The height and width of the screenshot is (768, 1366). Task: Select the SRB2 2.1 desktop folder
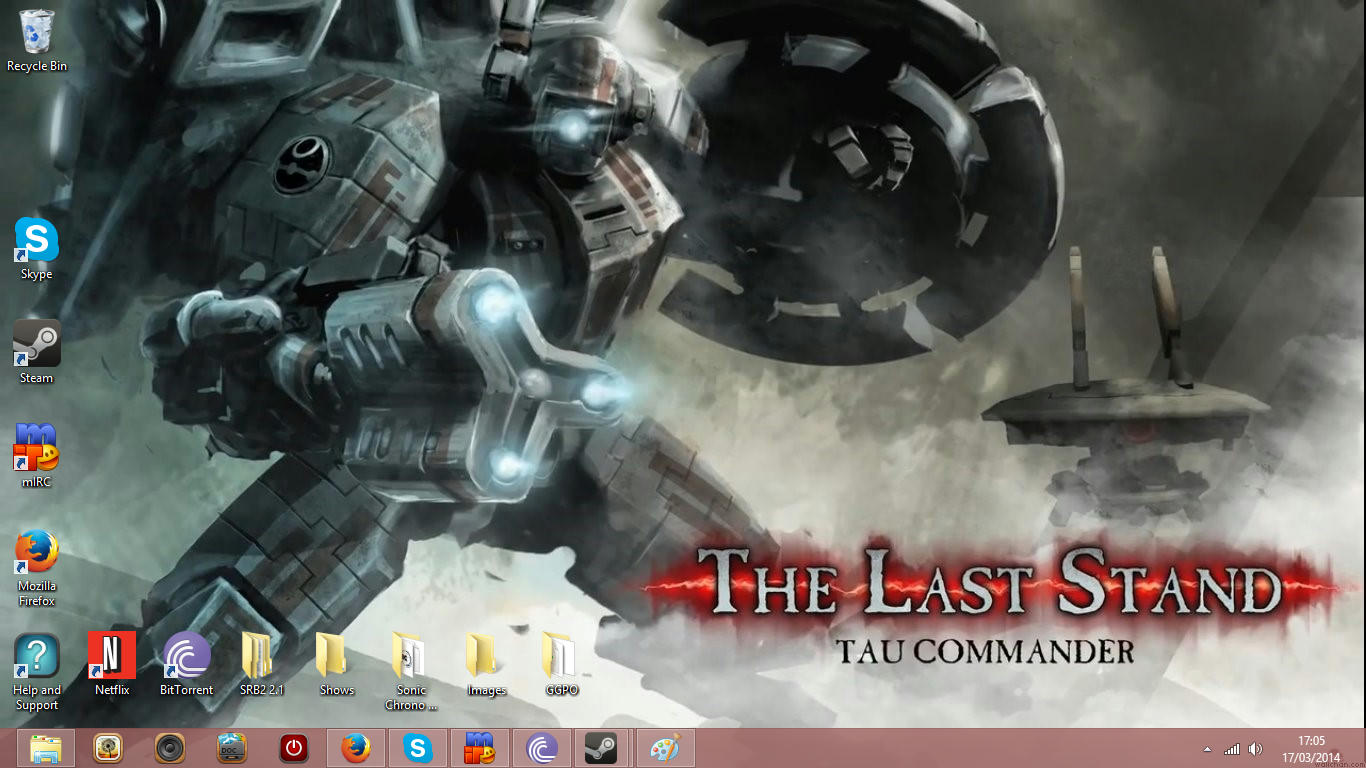pos(262,664)
